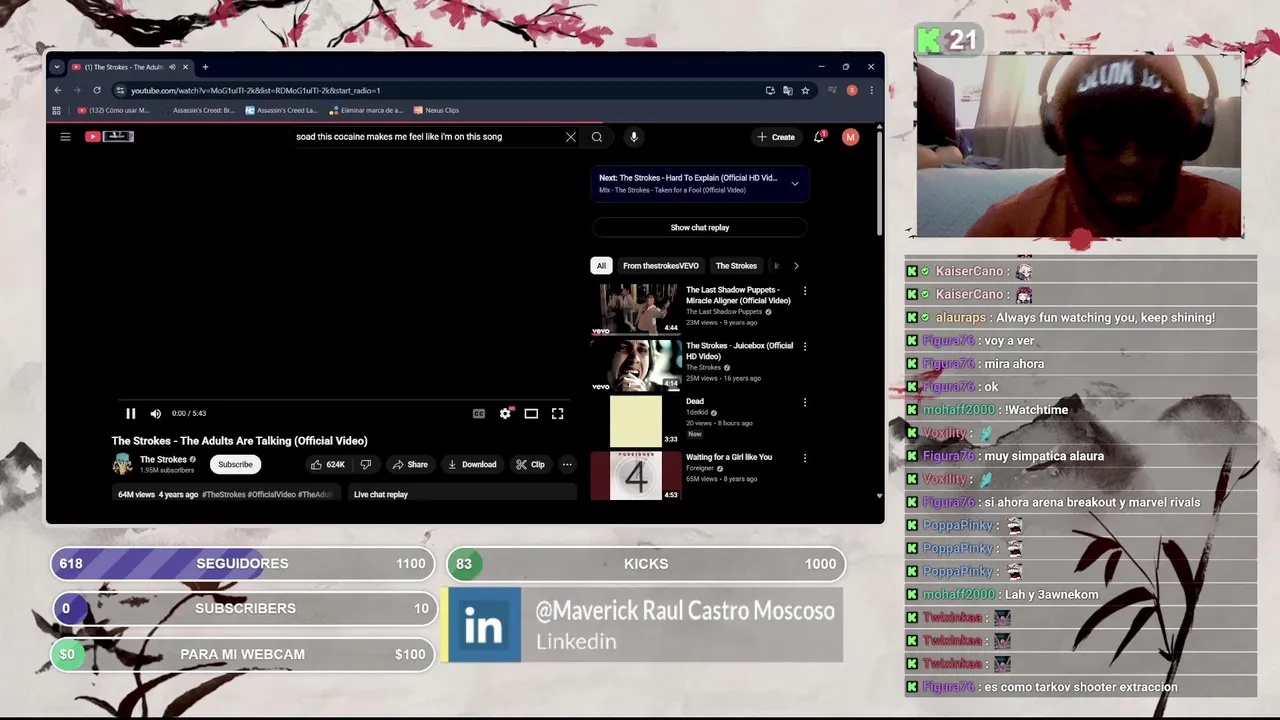Image resolution: width=1280 pixels, height=720 pixels.
Task: Open the YouTube notifications bell
Action: tap(819, 137)
